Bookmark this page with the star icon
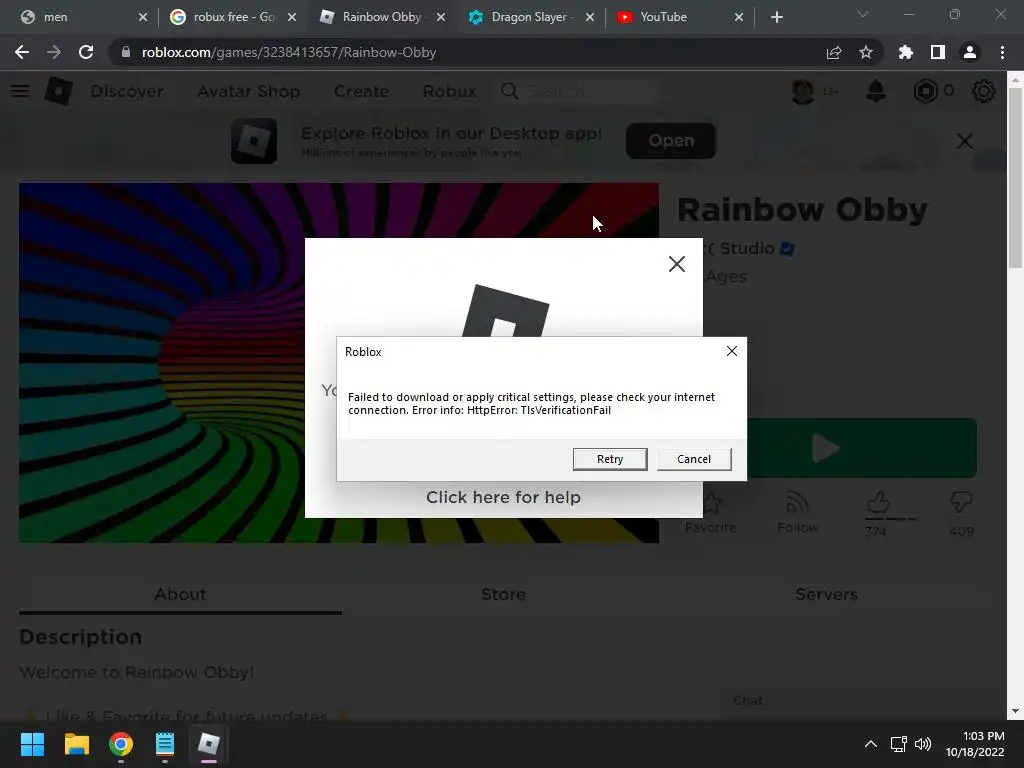This screenshot has height=768, width=1024. coord(866,52)
